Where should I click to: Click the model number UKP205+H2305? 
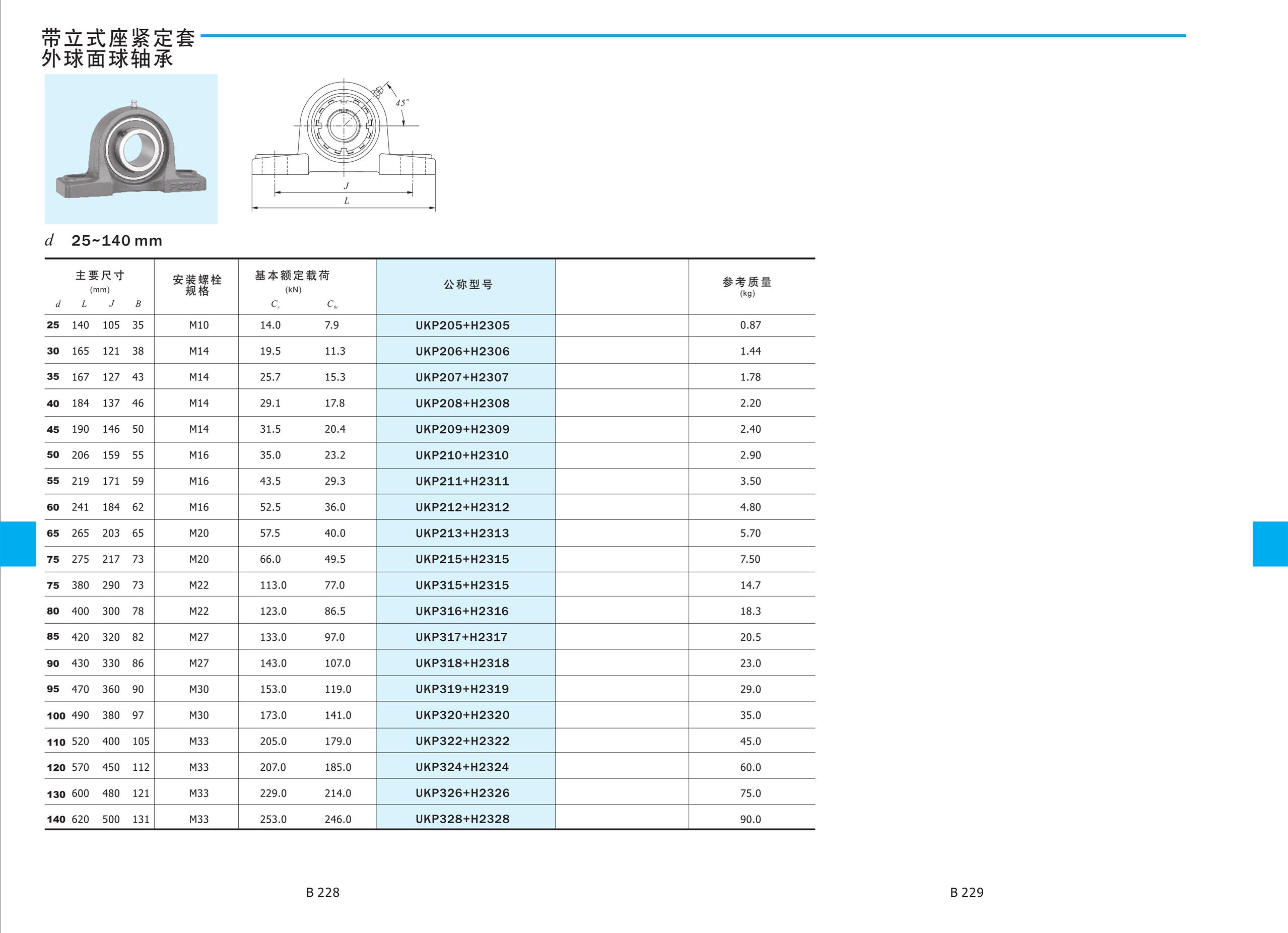click(462, 325)
